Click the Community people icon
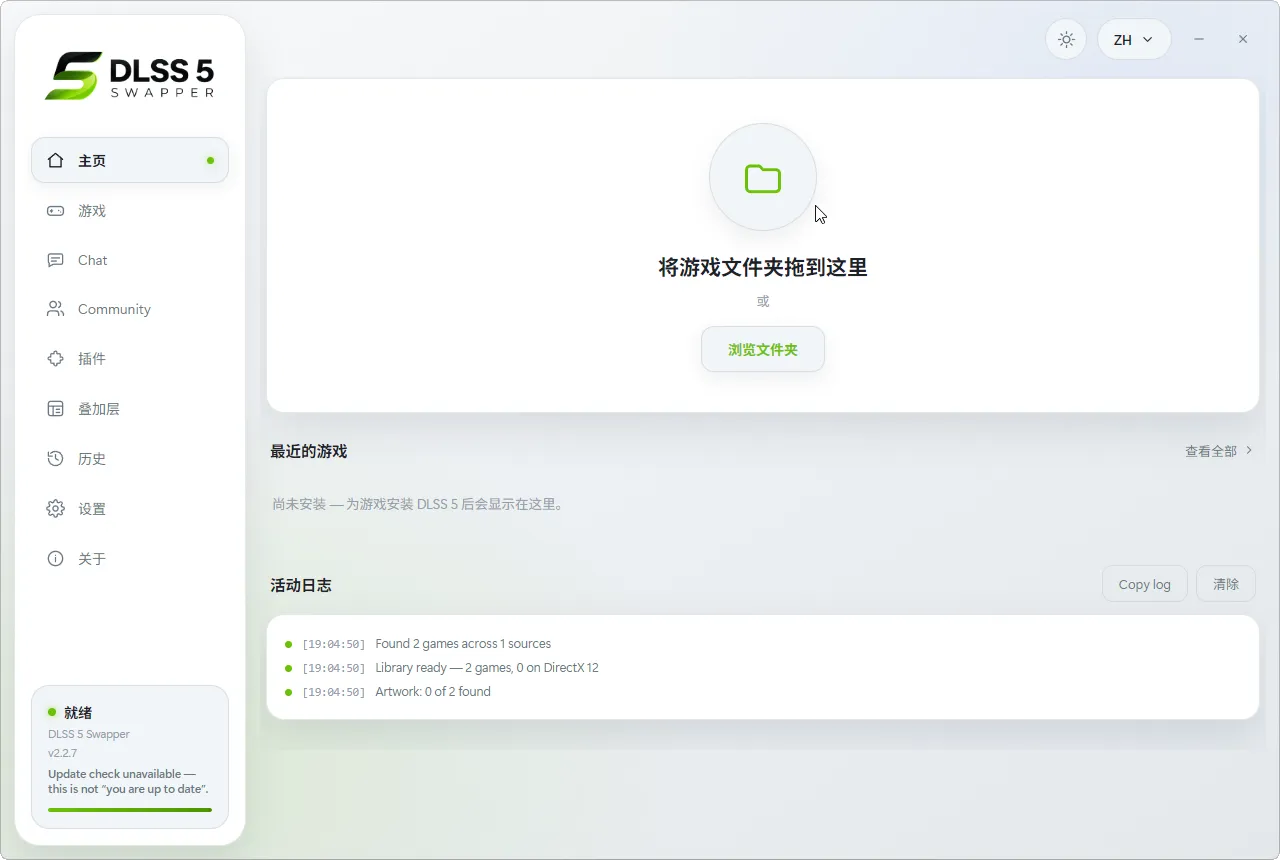Viewport: 1280px width, 860px height. [x=56, y=309]
